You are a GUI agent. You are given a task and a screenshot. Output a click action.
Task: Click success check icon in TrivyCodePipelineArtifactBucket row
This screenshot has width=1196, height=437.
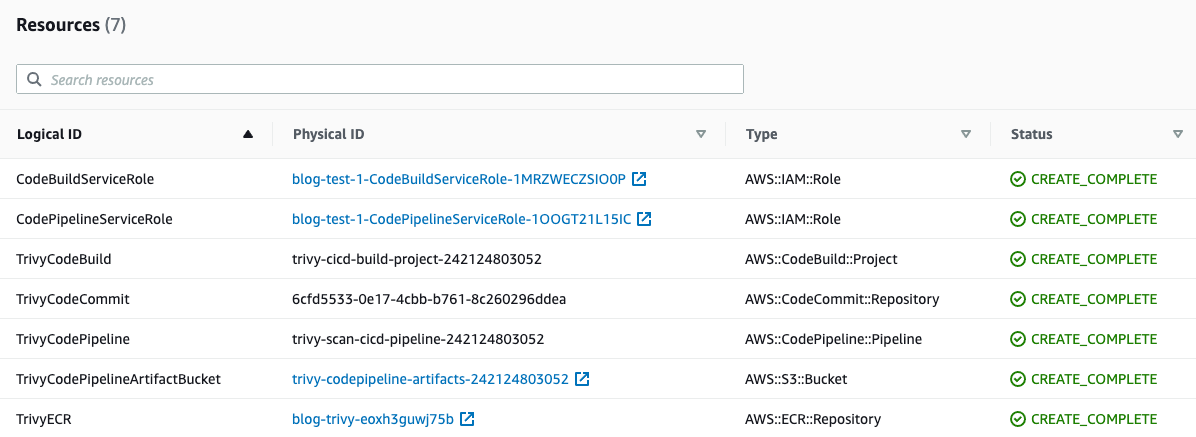click(x=1018, y=379)
